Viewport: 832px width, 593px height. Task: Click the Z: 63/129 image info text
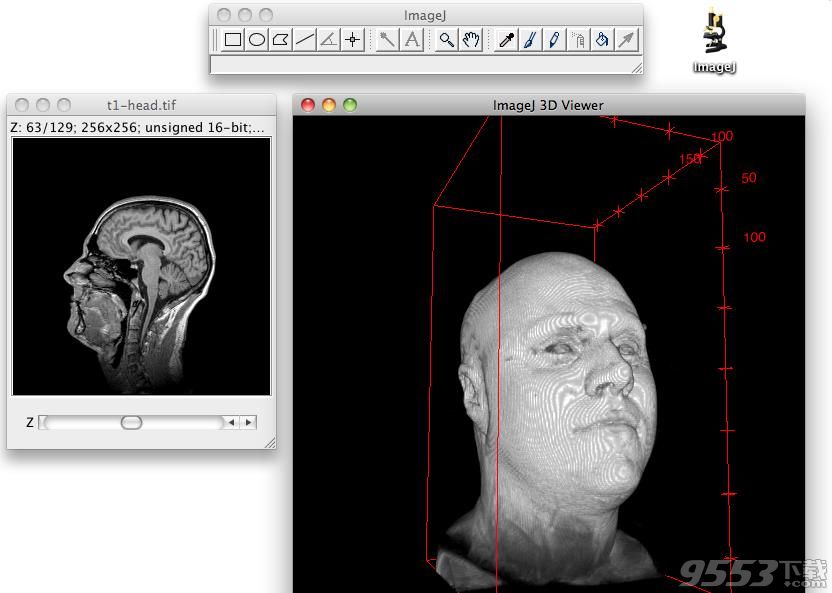(137, 128)
